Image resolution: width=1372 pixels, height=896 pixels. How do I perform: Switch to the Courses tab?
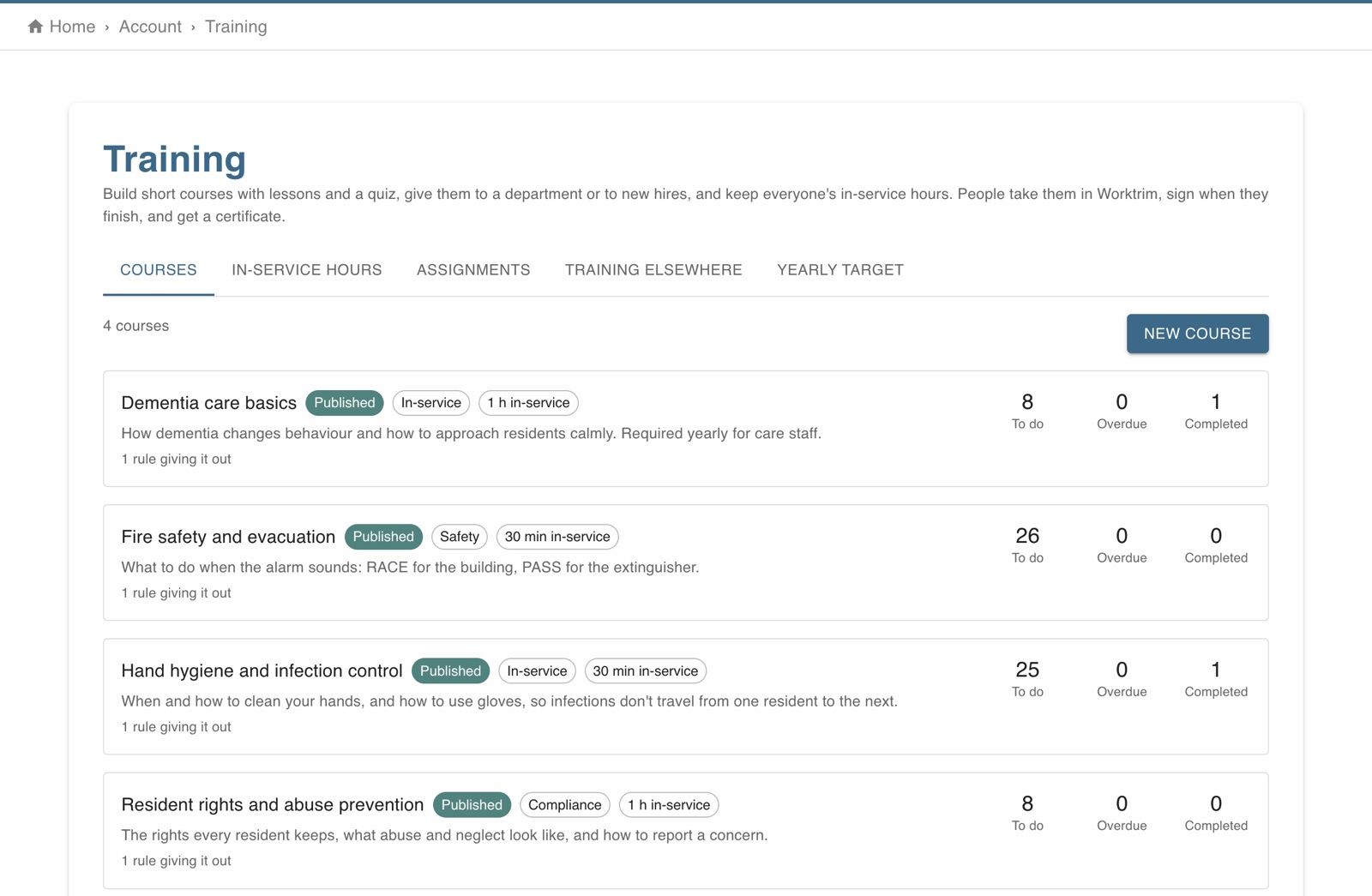pyautogui.click(x=159, y=270)
